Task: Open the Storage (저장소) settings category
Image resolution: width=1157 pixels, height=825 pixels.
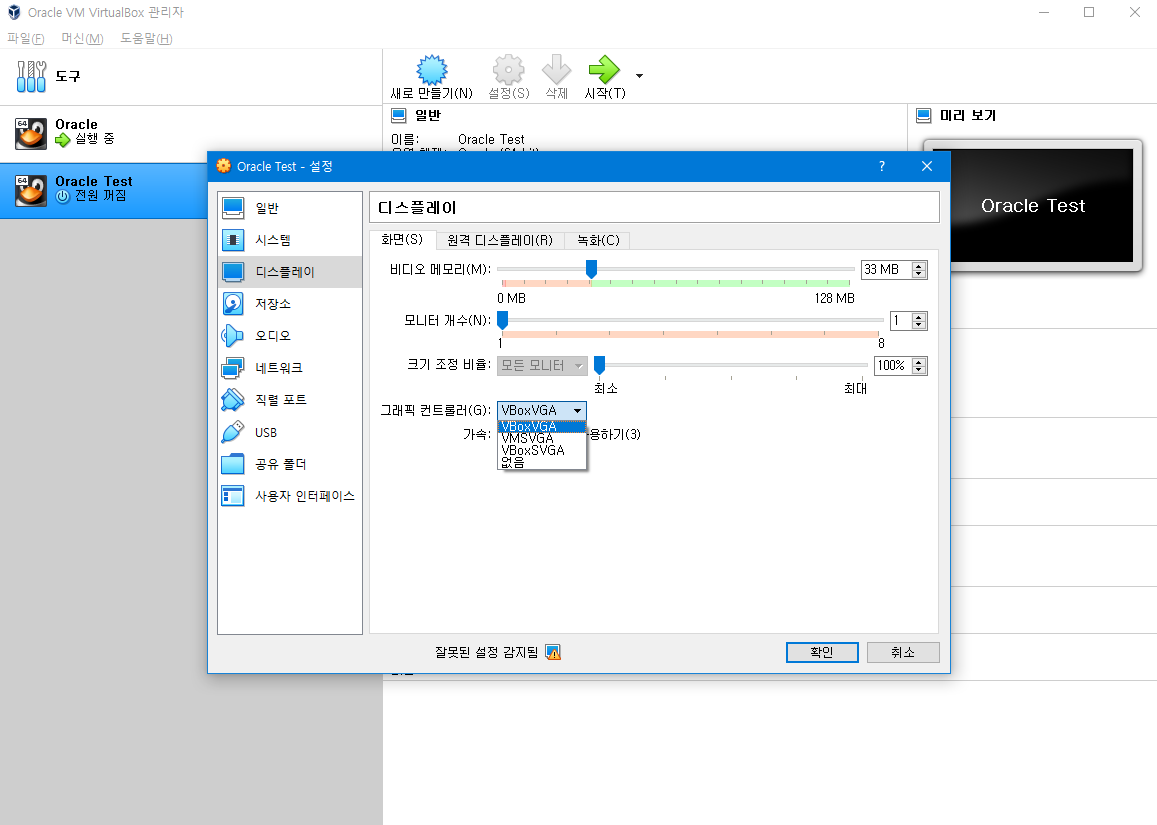Action: 289,303
